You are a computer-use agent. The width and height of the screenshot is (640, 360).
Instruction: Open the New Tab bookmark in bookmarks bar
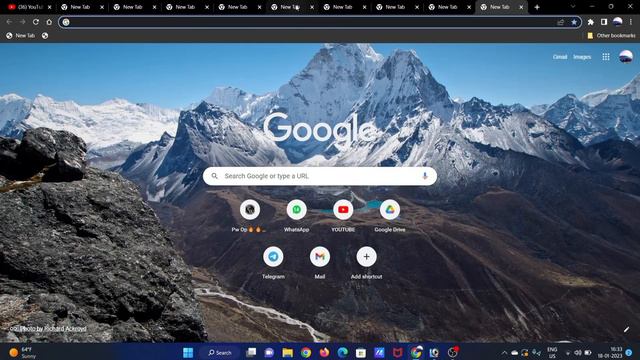pyautogui.click(x=20, y=36)
